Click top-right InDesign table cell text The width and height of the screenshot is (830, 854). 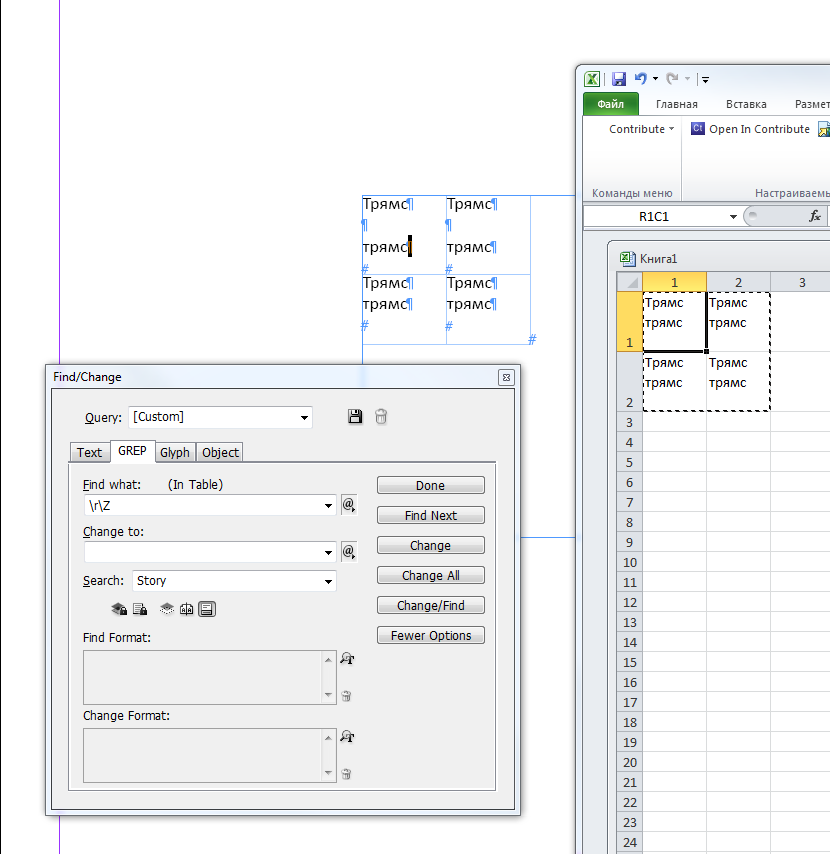point(488,235)
